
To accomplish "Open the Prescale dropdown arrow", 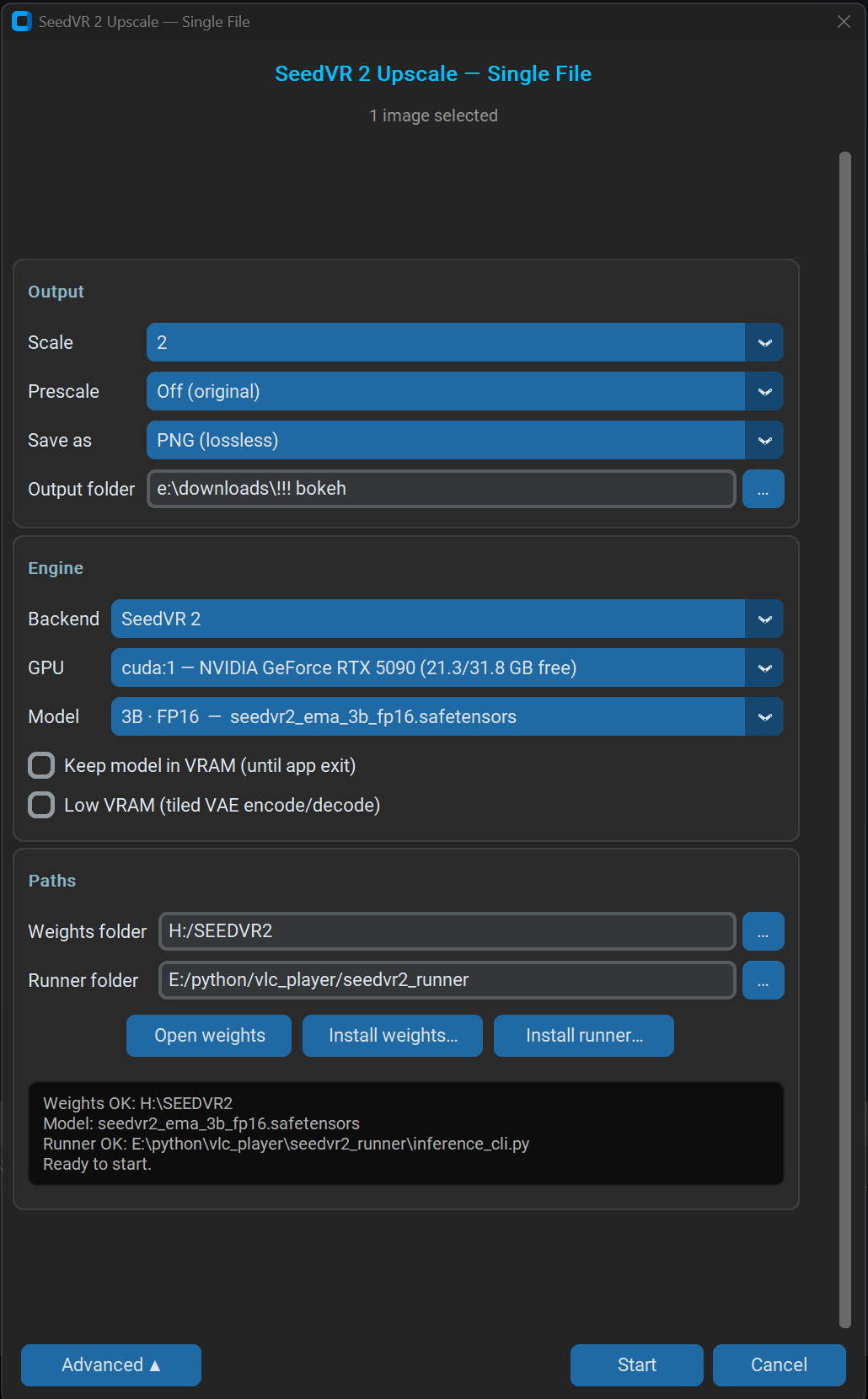I will coord(764,392).
